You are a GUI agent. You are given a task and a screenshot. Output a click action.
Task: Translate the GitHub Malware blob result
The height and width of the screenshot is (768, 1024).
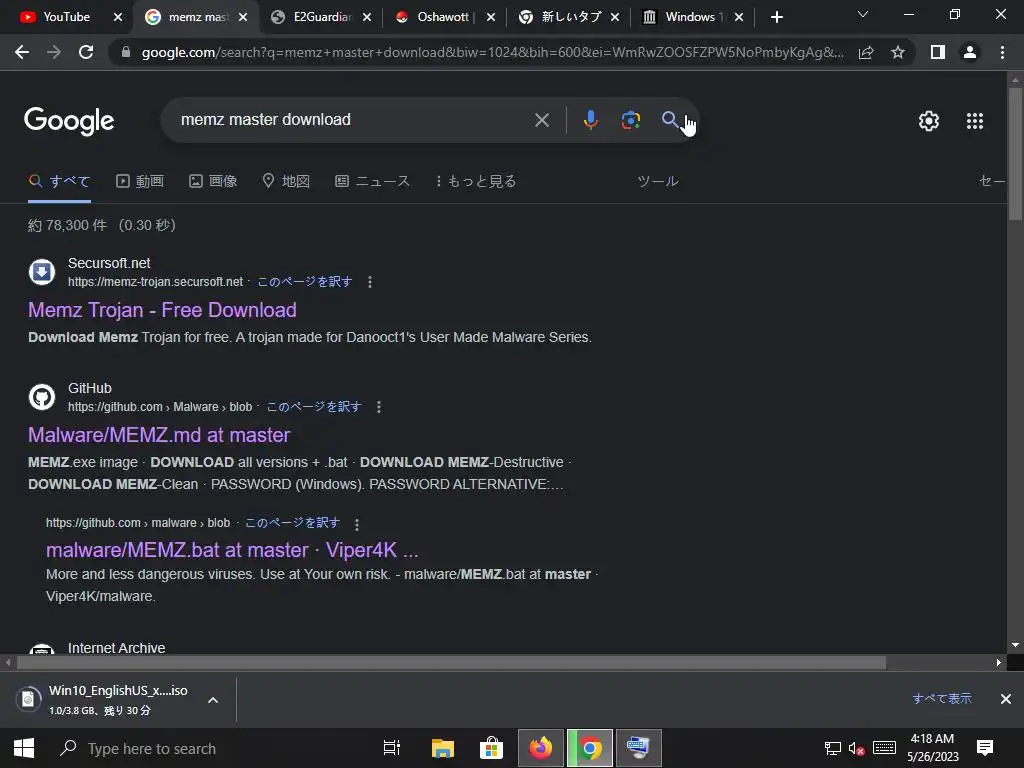[x=314, y=407]
